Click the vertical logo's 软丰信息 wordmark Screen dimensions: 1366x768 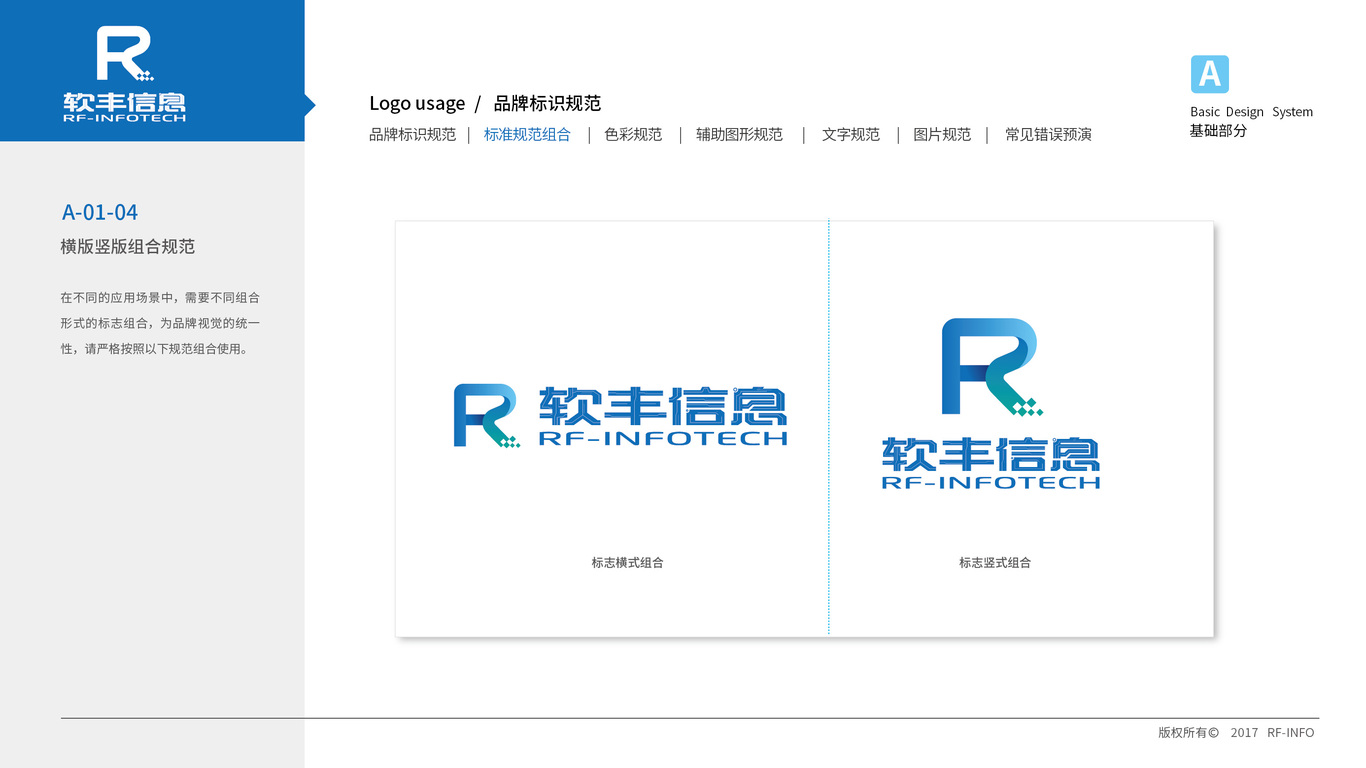point(991,455)
